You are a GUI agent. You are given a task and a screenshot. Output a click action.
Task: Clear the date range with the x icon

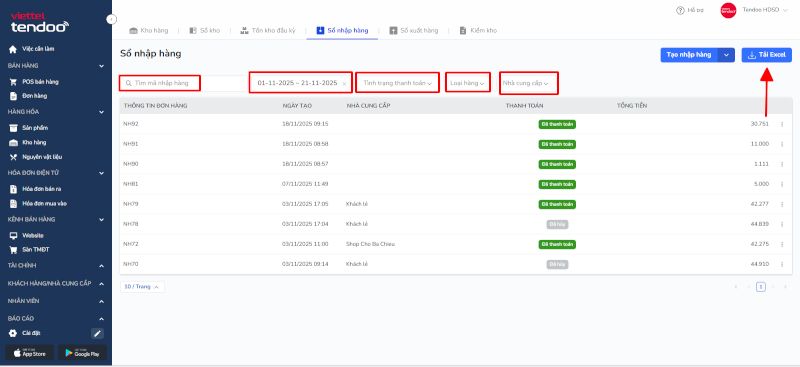click(x=344, y=83)
